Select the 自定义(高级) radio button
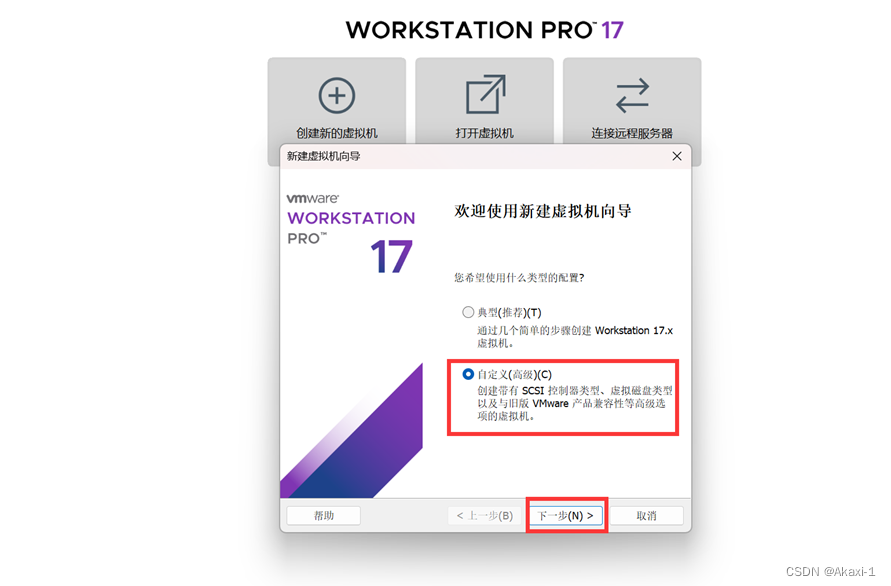891x586 pixels. [x=468, y=374]
